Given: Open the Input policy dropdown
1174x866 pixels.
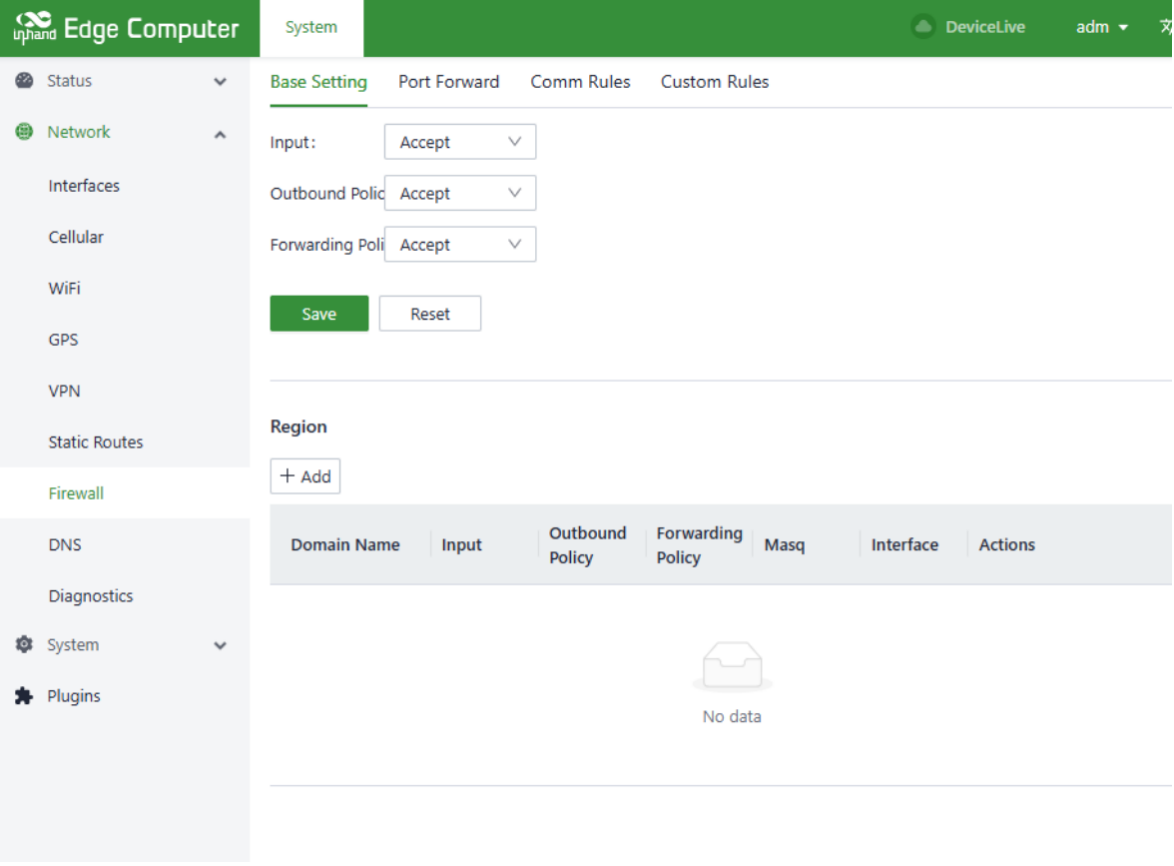Looking at the screenshot, I should [x=460, y=142].
